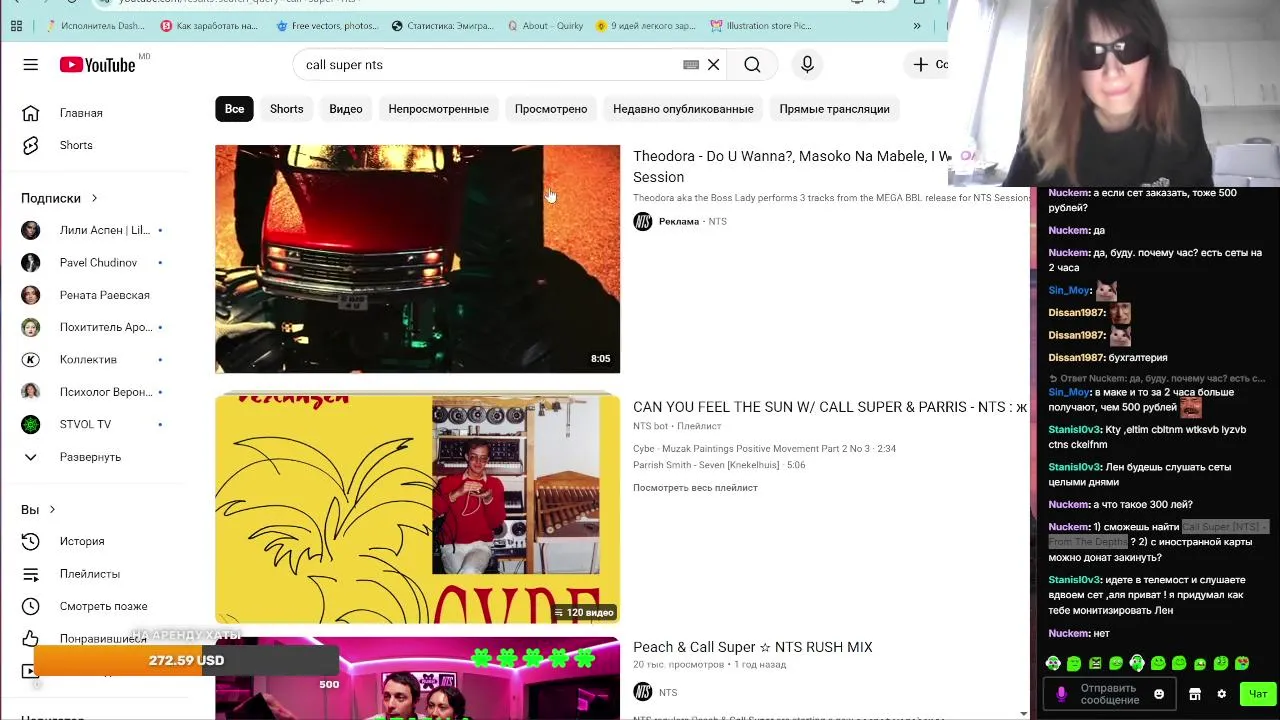The width and height of the screenshot is (1280, 720).
Task: Select the Недавно опубликованные filter chip
Action: pyautogui.click(x=683, y=109)
